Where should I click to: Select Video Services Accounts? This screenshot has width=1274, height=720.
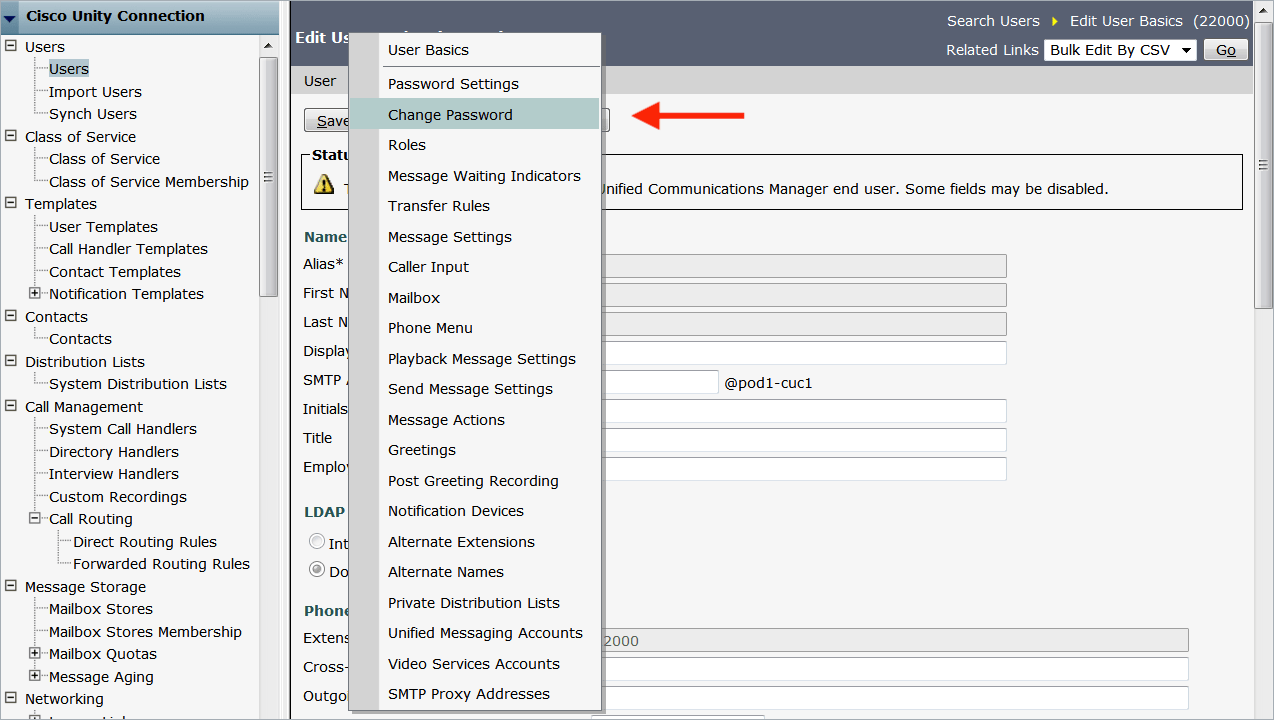tap(475, 664)
